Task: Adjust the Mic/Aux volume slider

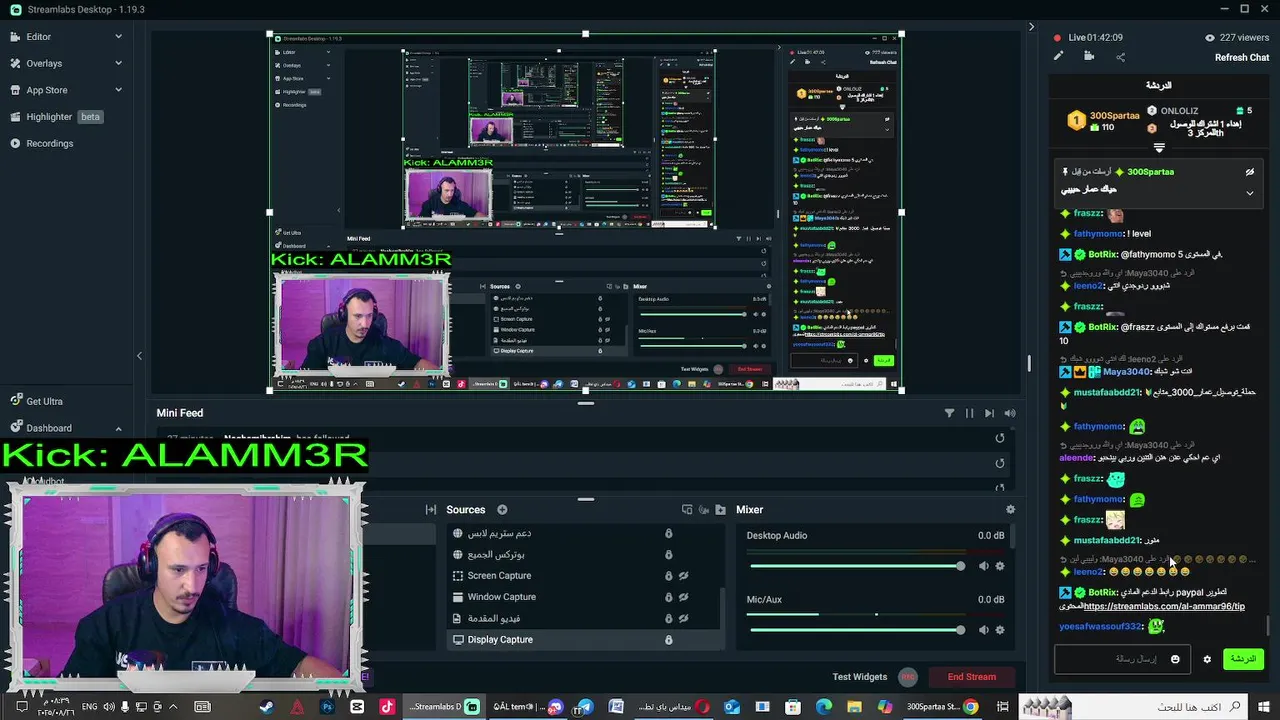Action: [857, 630]
